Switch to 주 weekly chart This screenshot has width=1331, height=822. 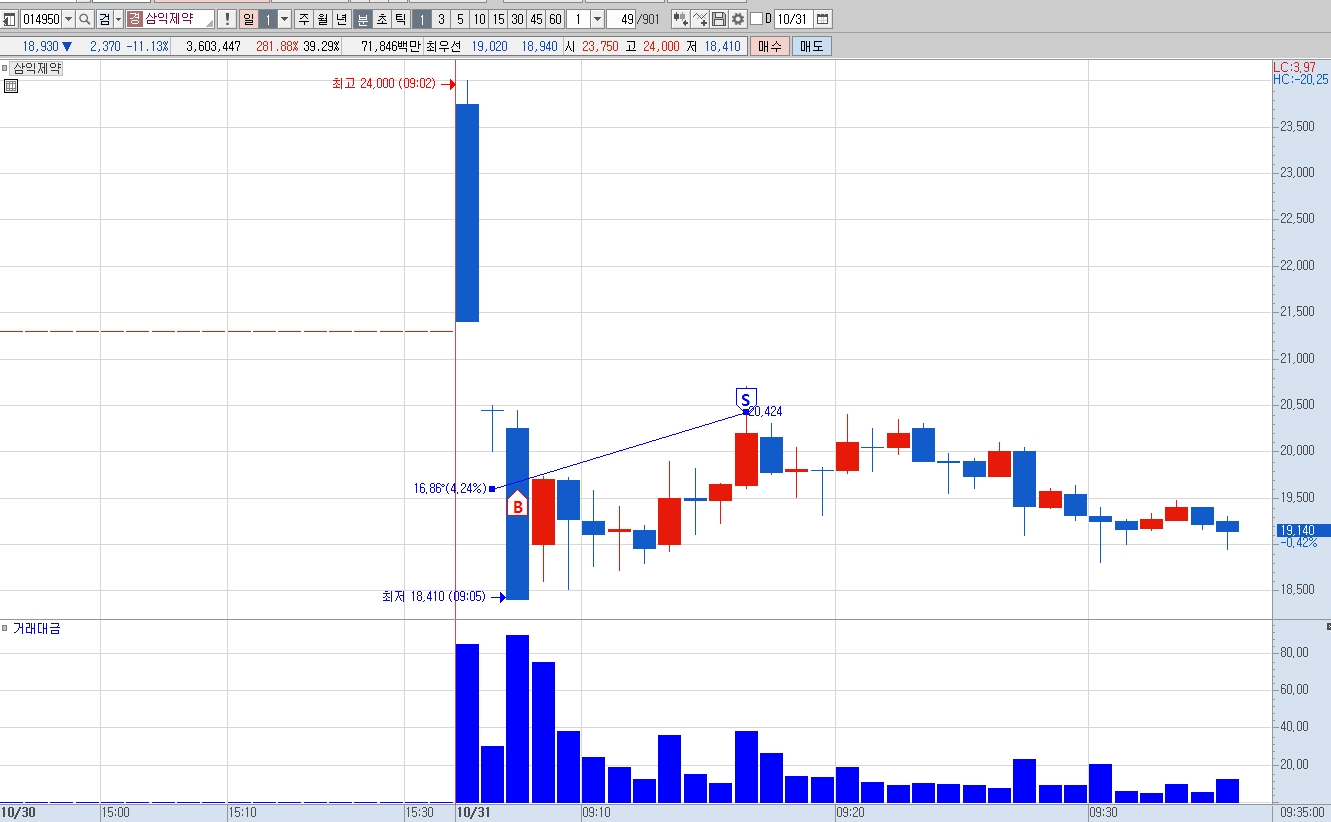click(303, 19)
